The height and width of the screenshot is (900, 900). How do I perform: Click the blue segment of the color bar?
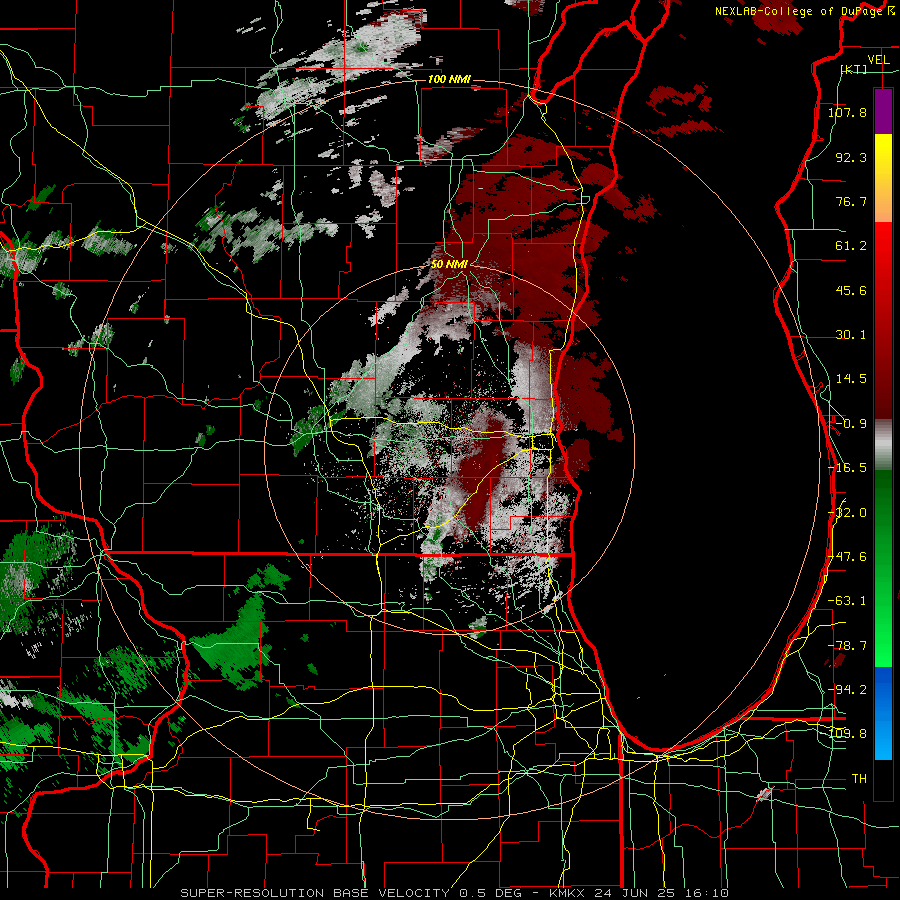point(883,713)
